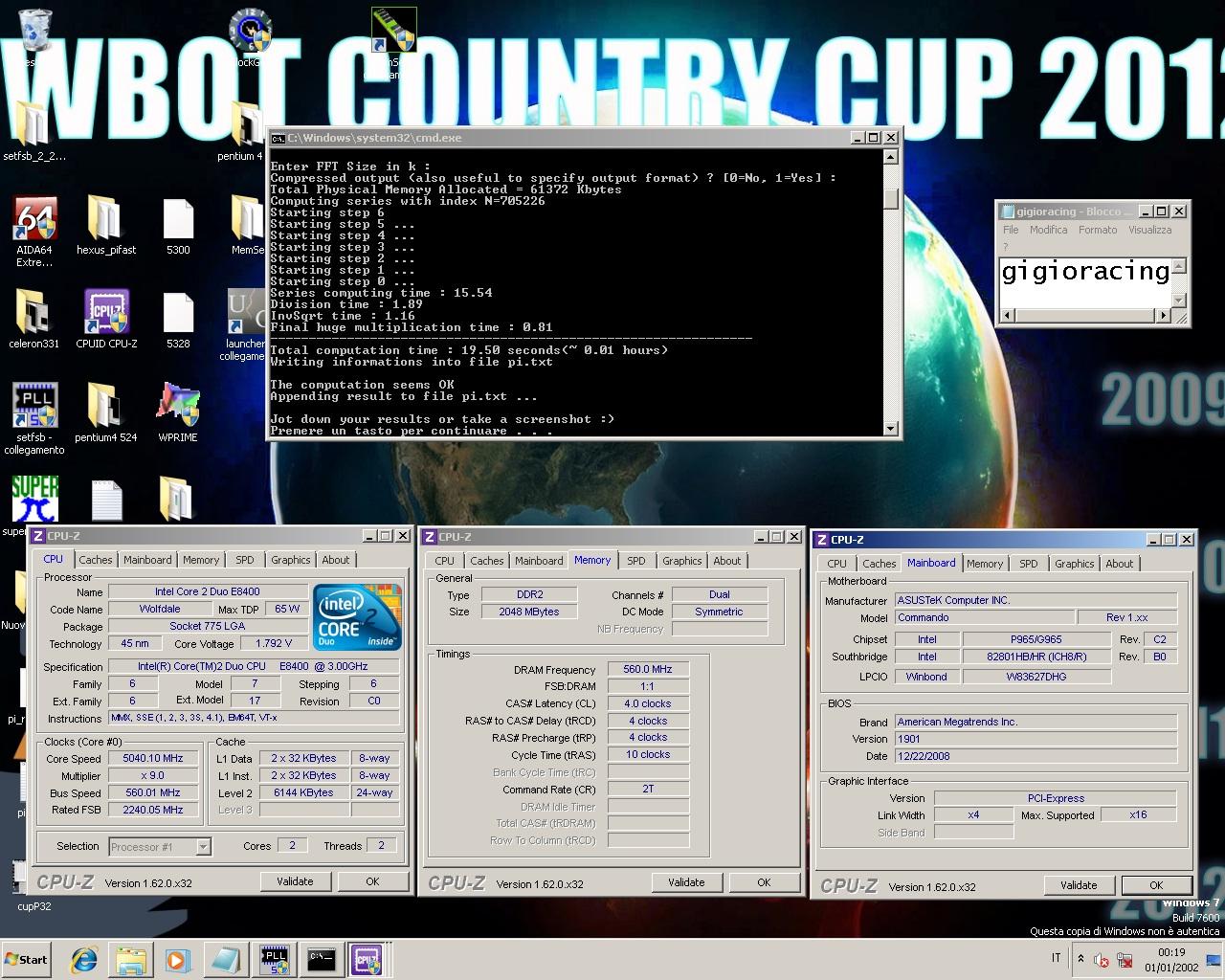Click the network tray icon

1125,959
